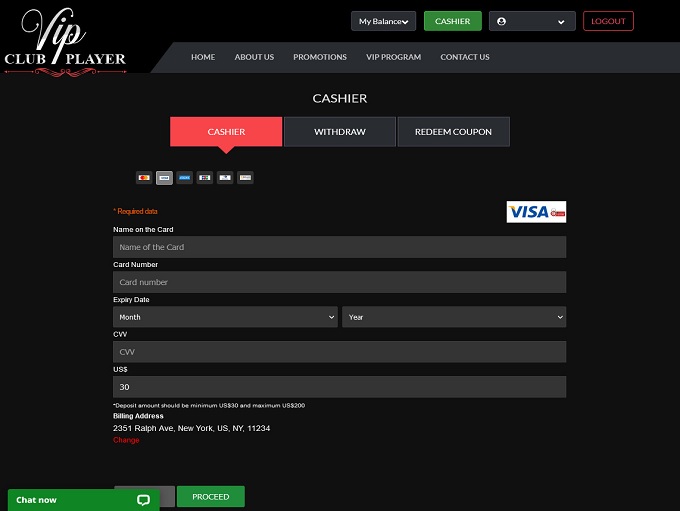Open the Redeem Coupon tab

[x=453, y=132]
